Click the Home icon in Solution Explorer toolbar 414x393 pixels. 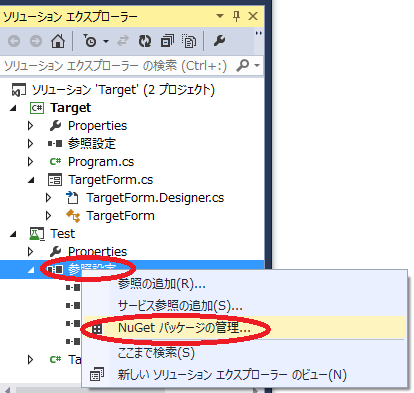(58, 41)
